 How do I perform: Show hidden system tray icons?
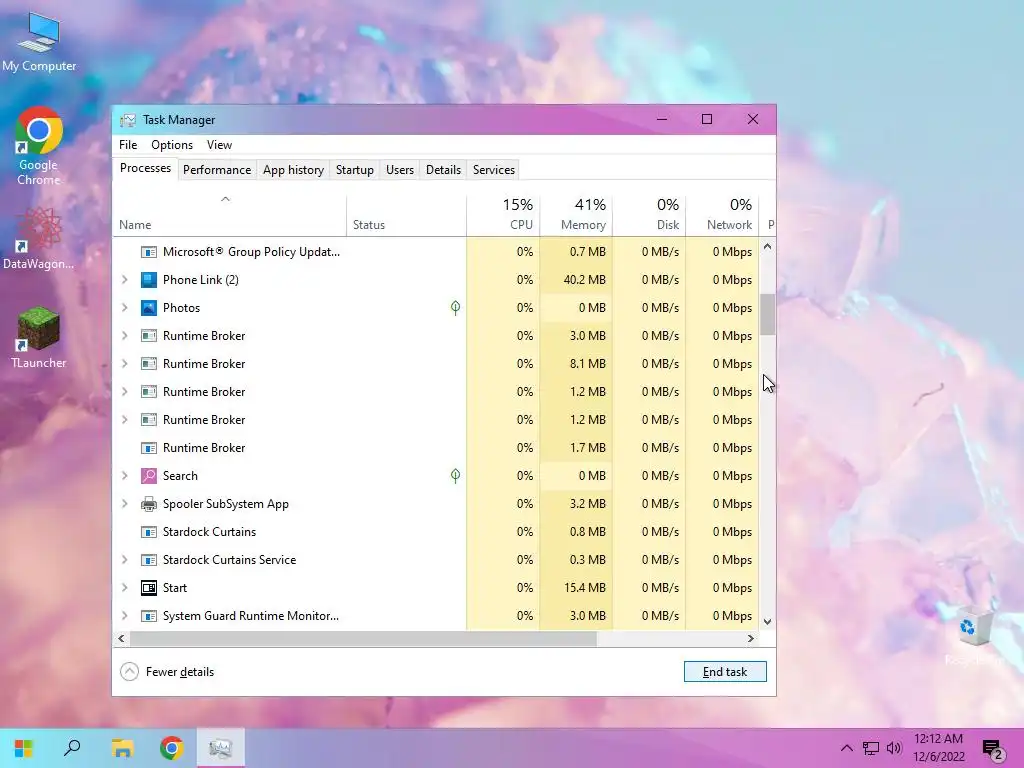(846, 748)
